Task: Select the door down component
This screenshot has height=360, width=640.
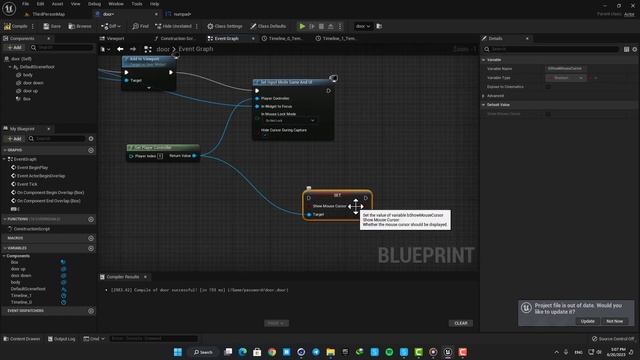Action: pyautogui.click(x=33, y=83)
